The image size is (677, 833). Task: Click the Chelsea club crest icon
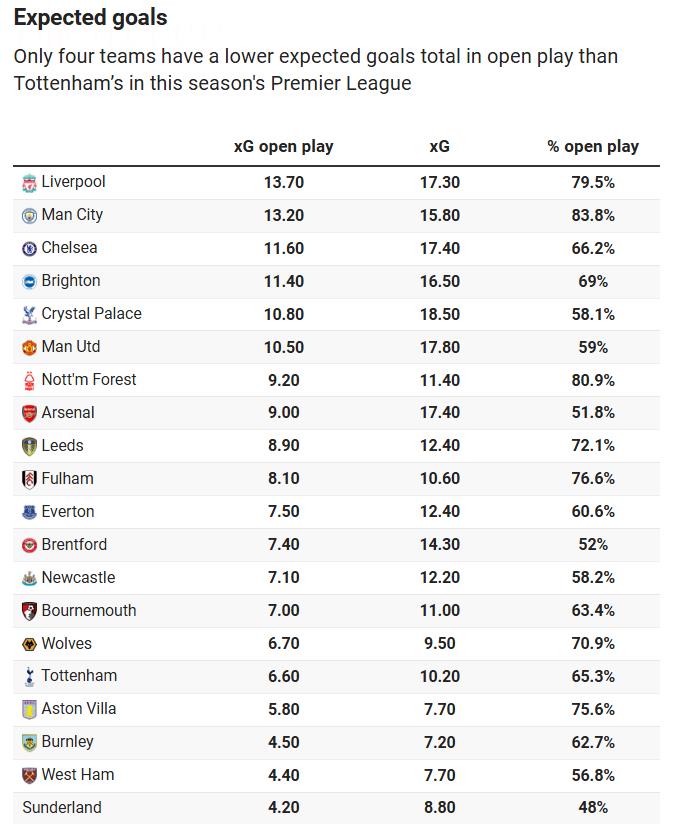point(29,249)
